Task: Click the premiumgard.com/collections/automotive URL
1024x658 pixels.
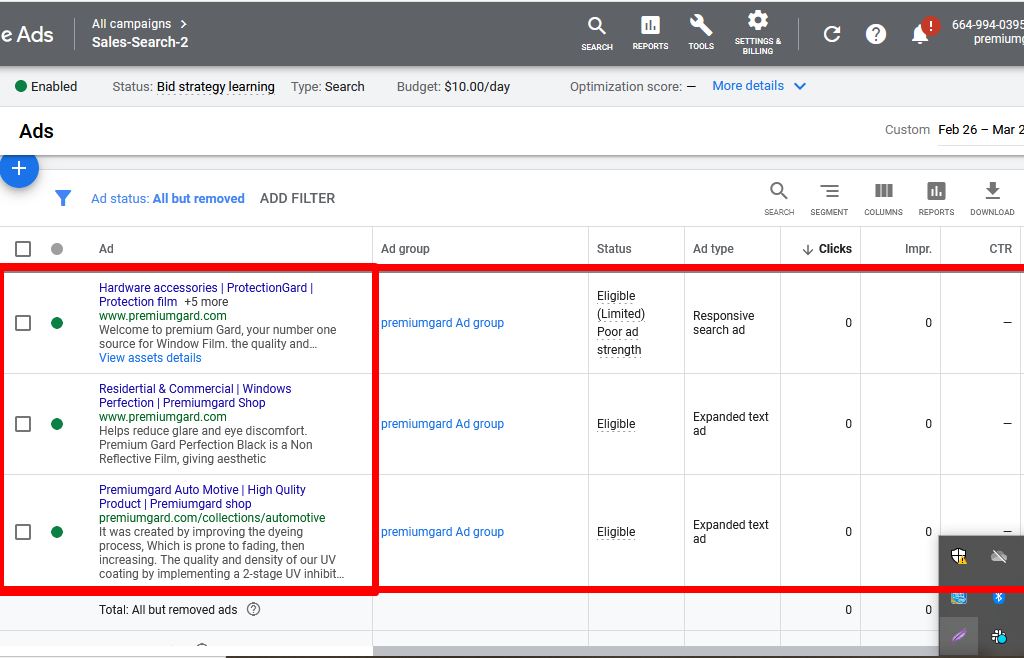Action: click(x=212, y=518)
